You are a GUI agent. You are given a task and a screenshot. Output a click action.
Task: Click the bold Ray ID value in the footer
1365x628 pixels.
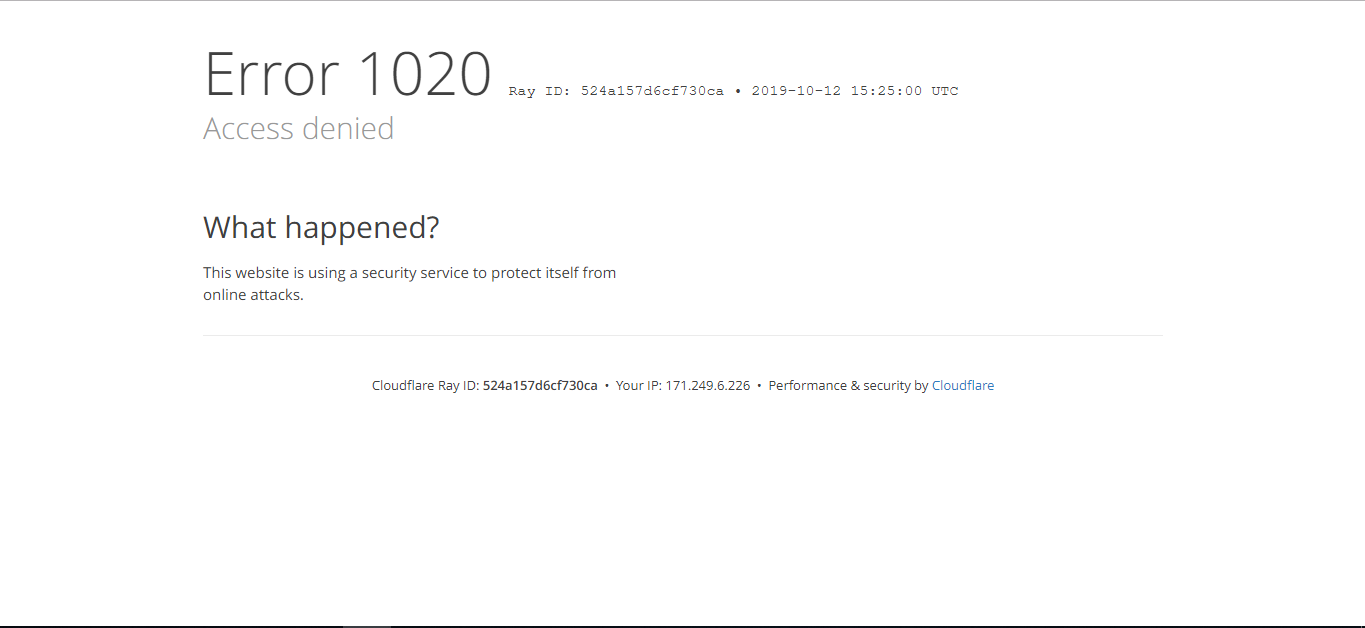pyautogui.click(x=540, y=386)
